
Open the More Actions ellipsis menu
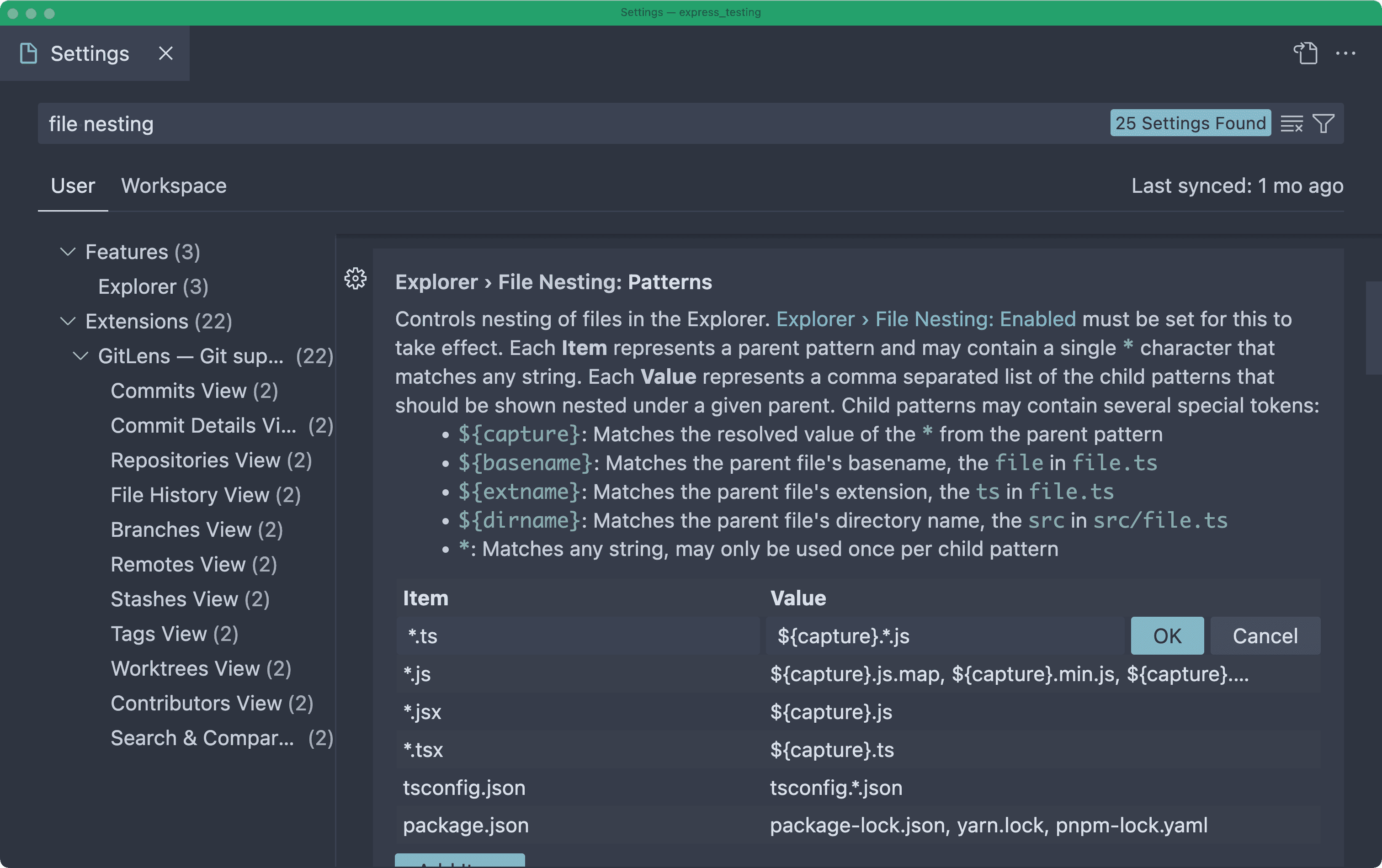pyautogui.click(x=1346, y=53)
